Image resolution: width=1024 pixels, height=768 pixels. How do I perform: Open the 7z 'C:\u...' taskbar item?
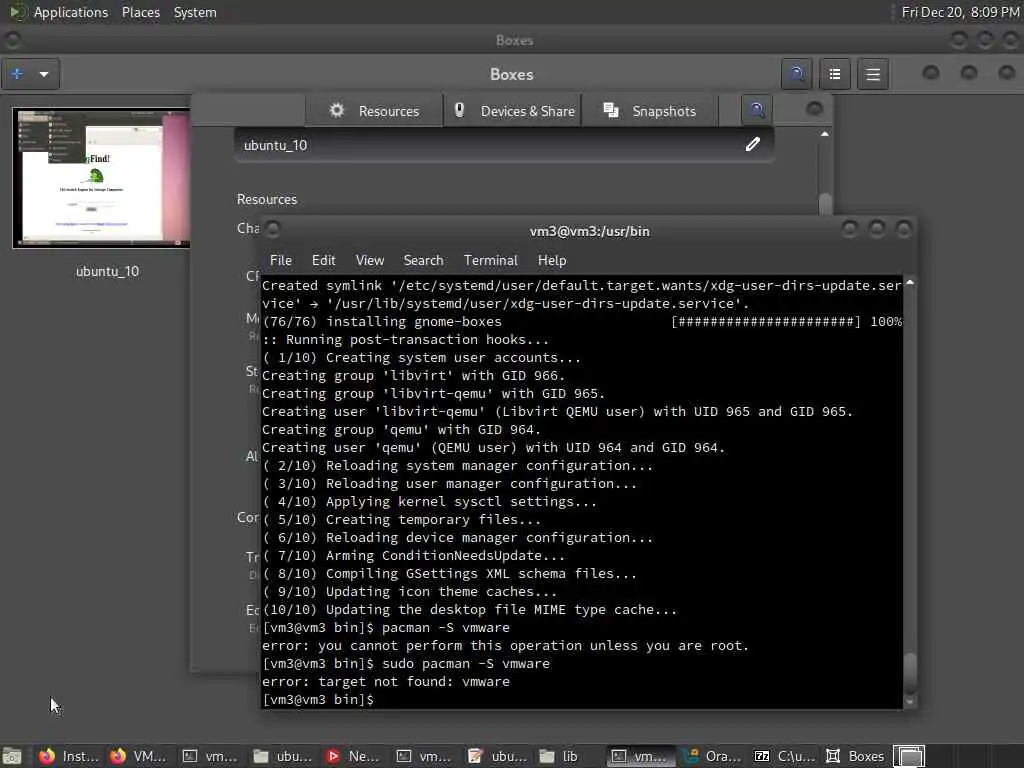[x=784, y=756]
